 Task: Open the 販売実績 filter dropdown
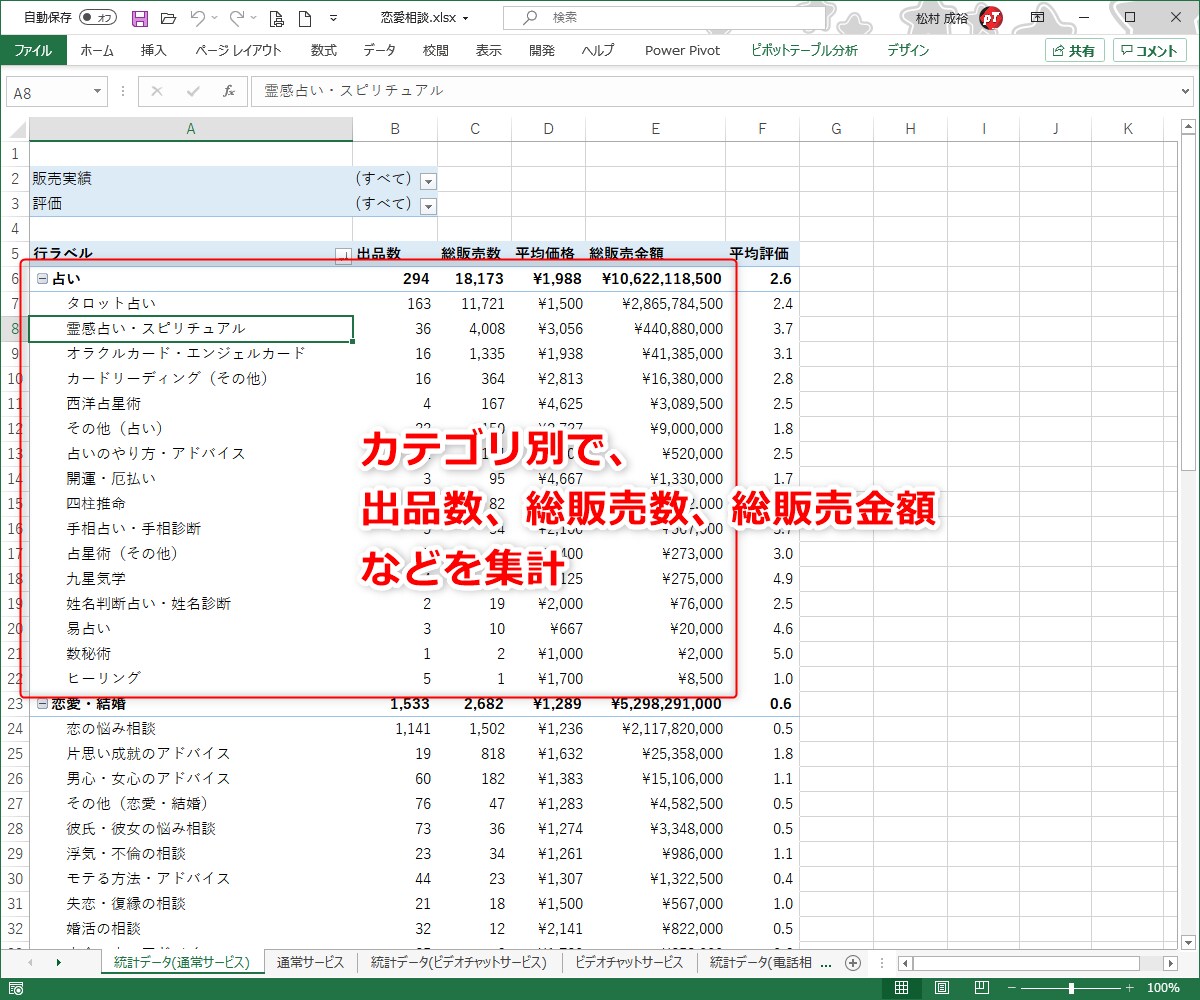pyautogui.click(x=428, y=181)
